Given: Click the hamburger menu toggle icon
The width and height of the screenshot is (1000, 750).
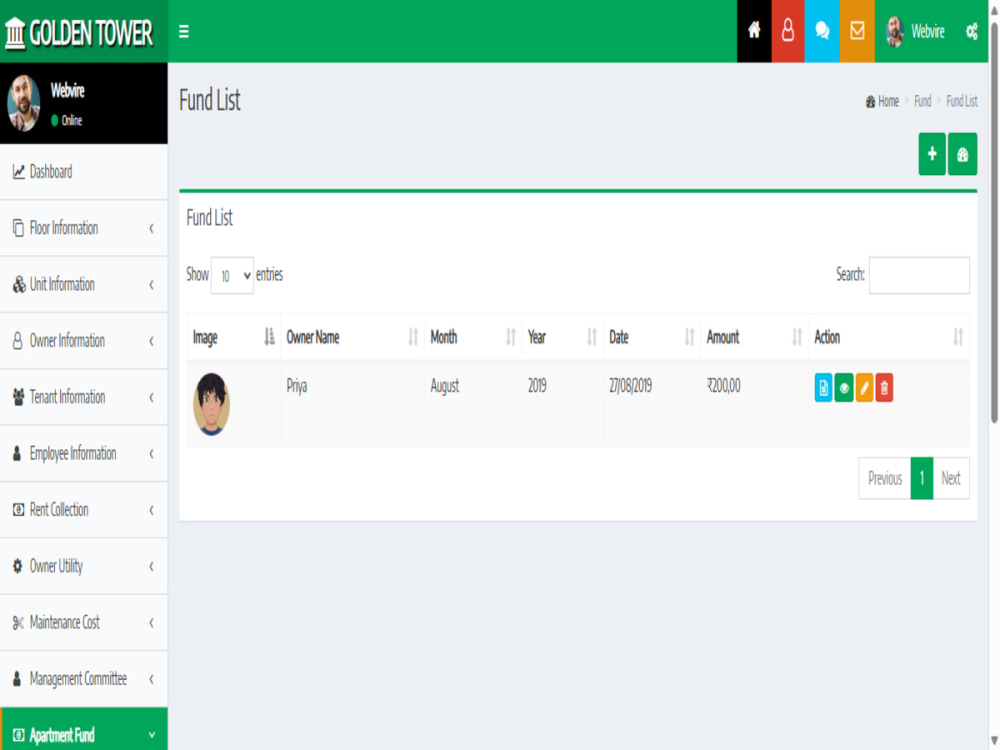Looking at the screenshot, I should pyautogui.click(x=184, y=31).
